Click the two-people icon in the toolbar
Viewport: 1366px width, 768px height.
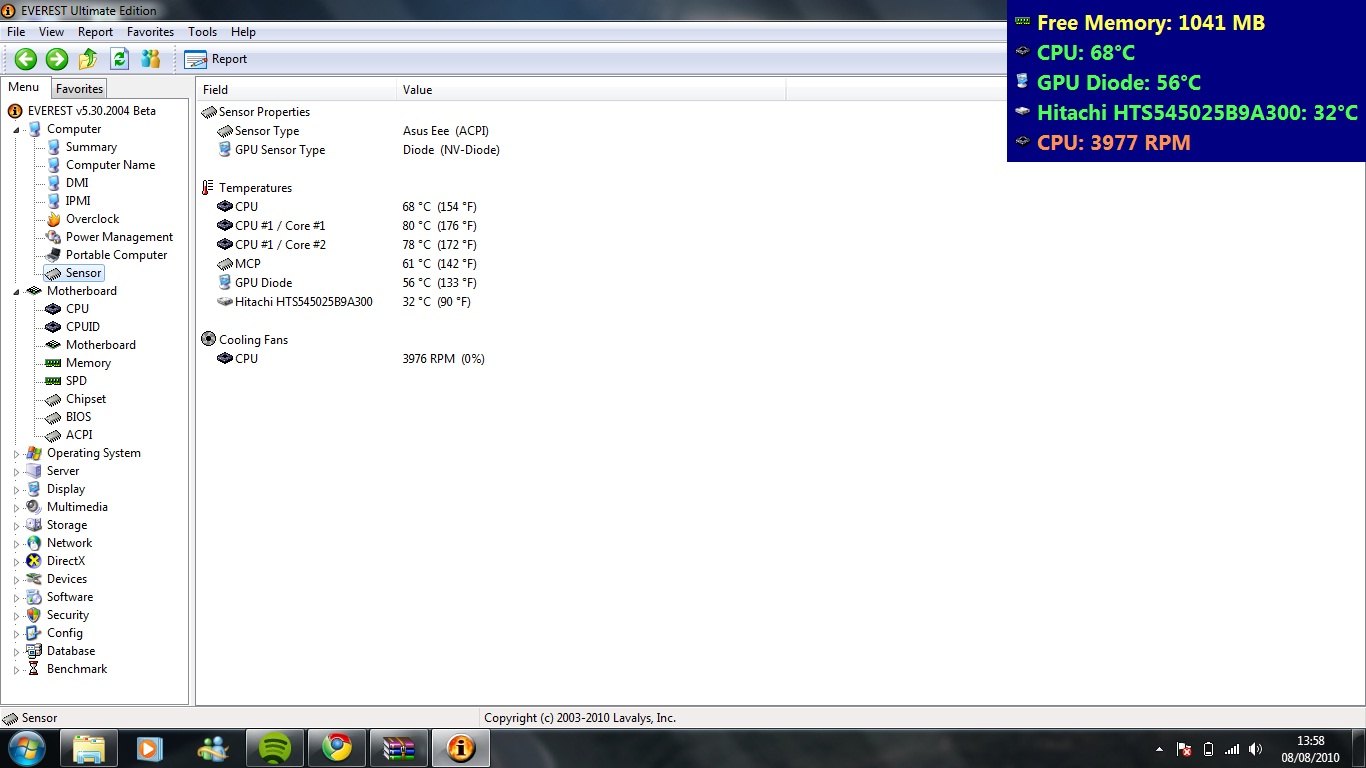150,59
